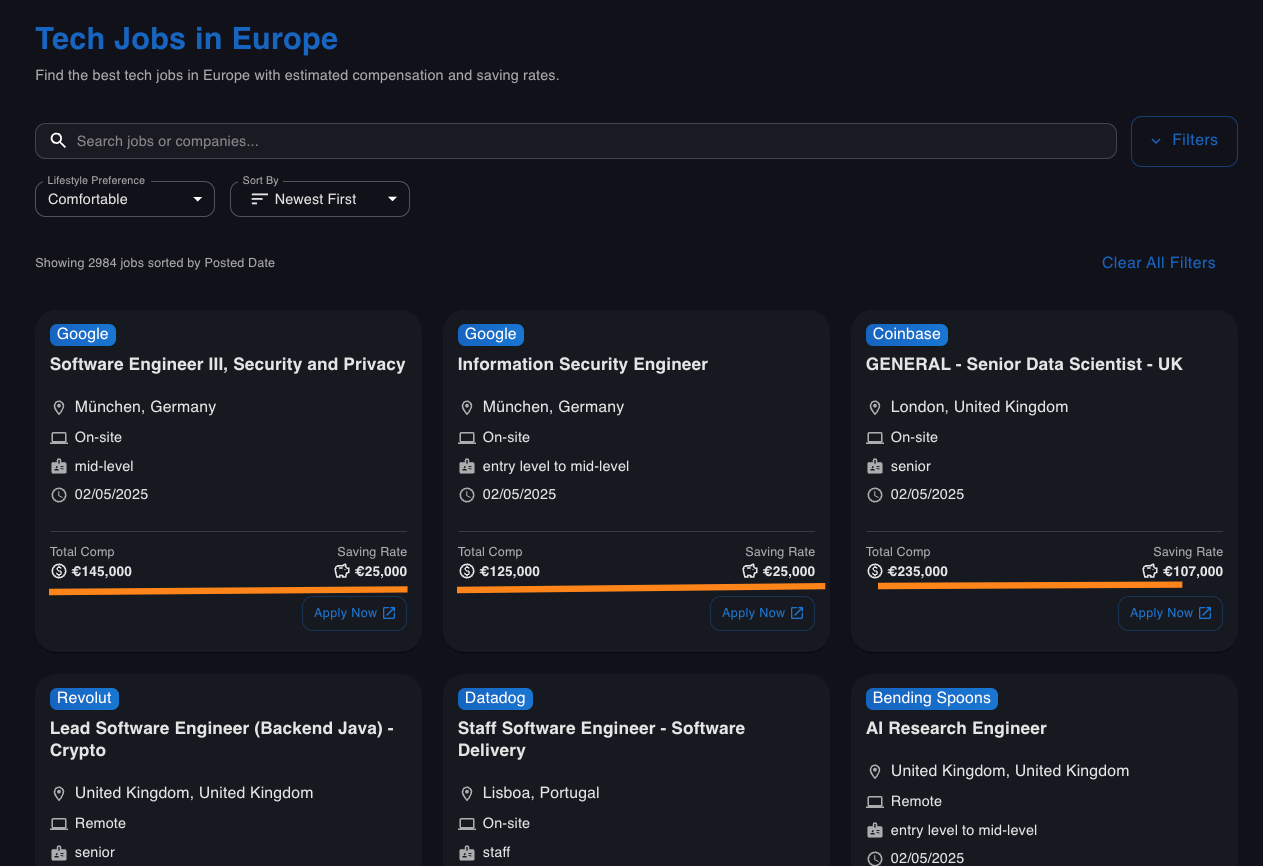Viewport: 1263px width, 866px height.
Task: Click clock icon on Bending Spoons card
Action: 875,858
